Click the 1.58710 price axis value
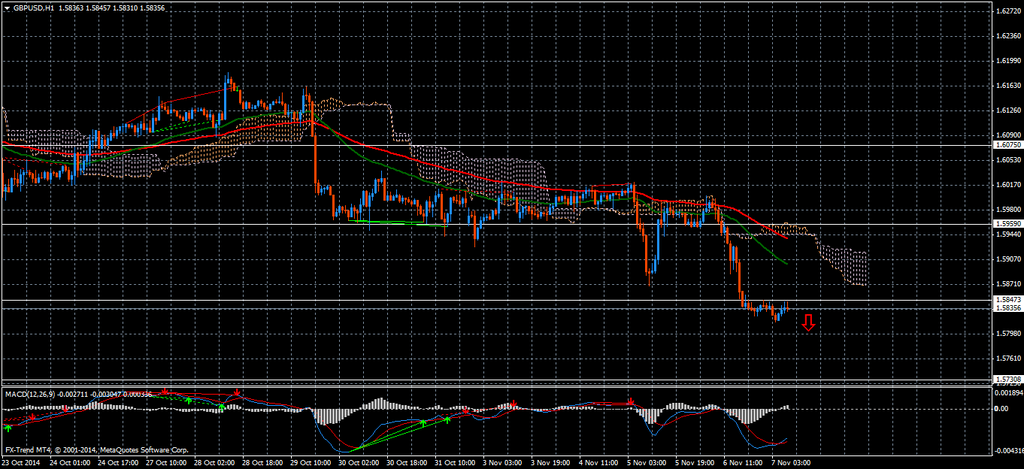The image size is (1024, 469). (1008, 283)
